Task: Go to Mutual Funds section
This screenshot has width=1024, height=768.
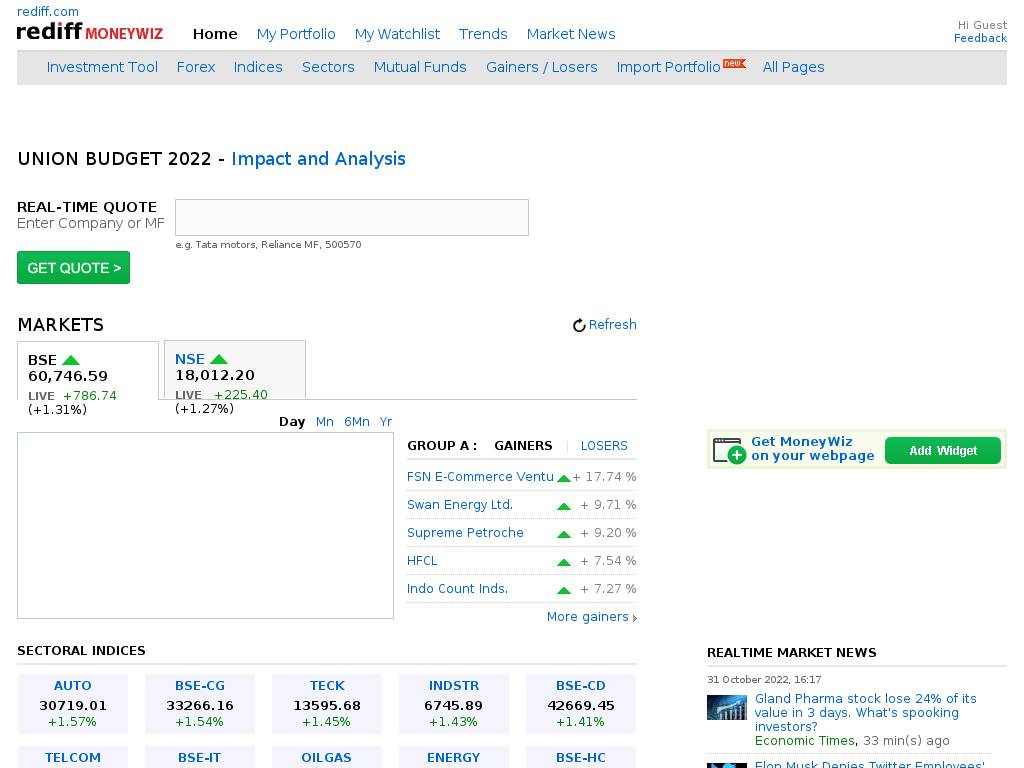Action: (x=420, y=67)
